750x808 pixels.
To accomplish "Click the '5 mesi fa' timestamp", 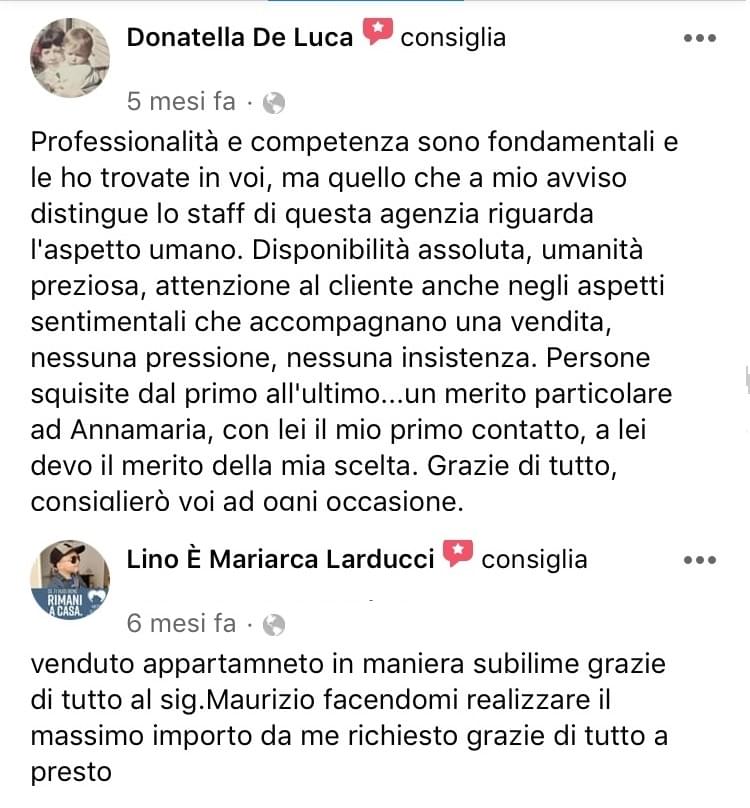I will [x=181, y=101].
